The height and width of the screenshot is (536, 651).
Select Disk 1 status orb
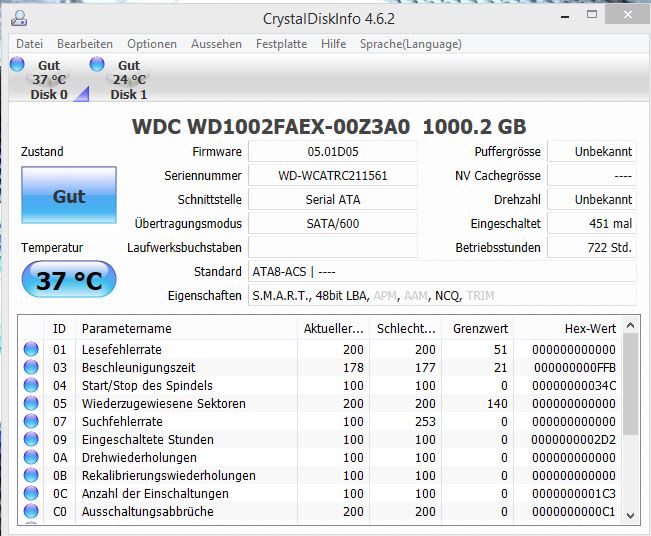[x=97, y=64]
